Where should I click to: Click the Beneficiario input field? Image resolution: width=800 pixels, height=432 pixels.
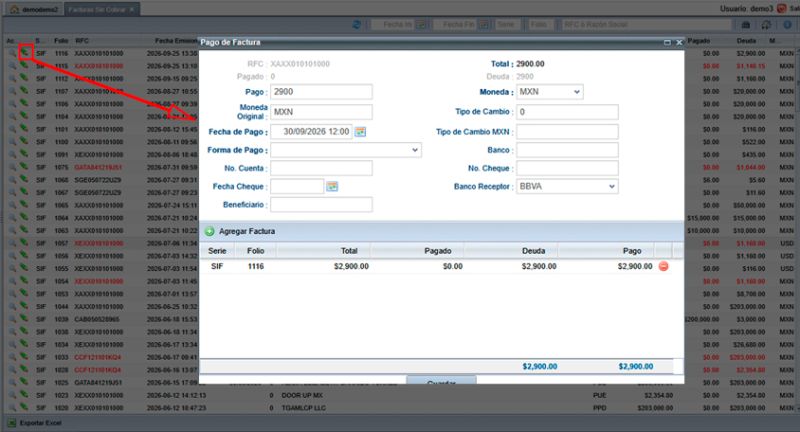point(321,205)
